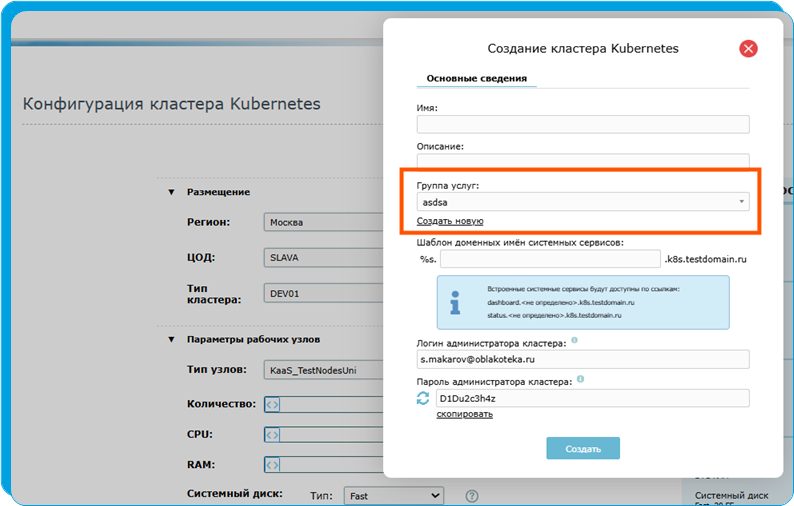Focus the Имя text field
794x506 pixels.
coord(582,124)
